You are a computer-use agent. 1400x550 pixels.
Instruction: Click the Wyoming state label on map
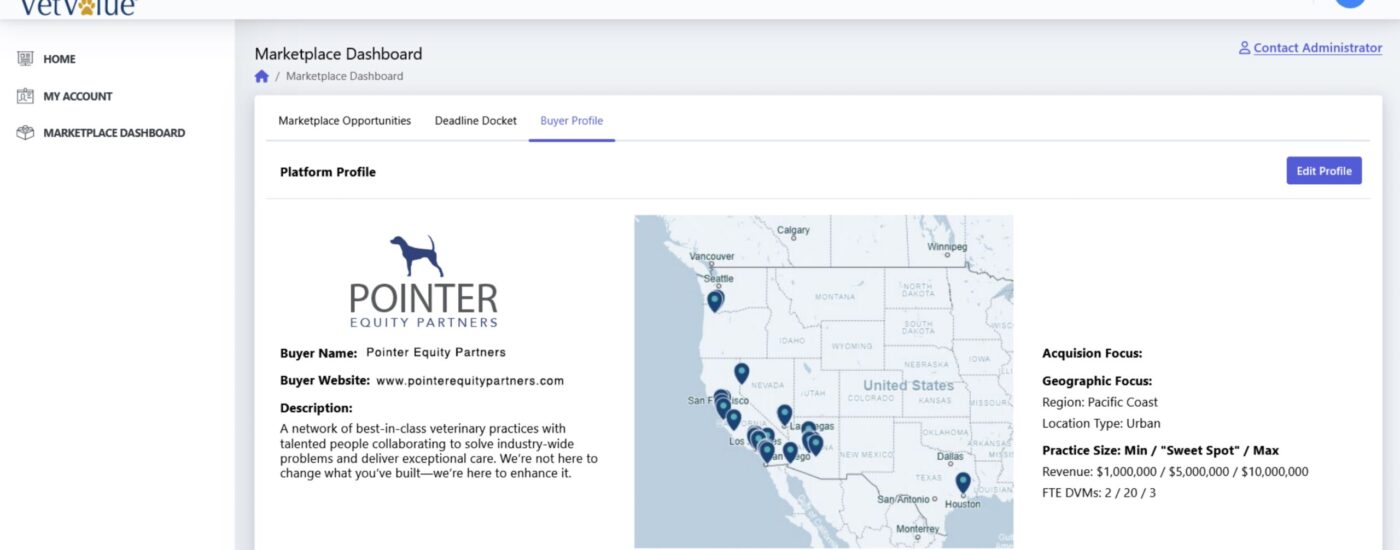(852, 347)
